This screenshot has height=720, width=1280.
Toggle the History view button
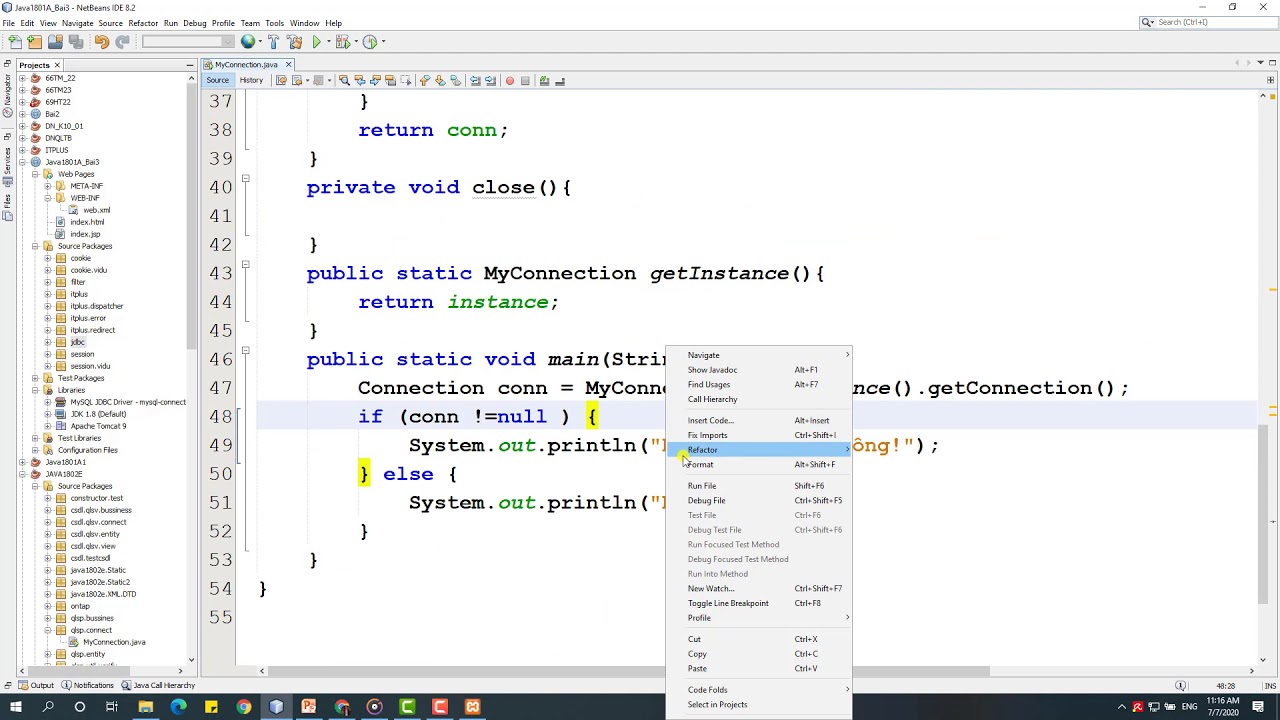(251, 81)
